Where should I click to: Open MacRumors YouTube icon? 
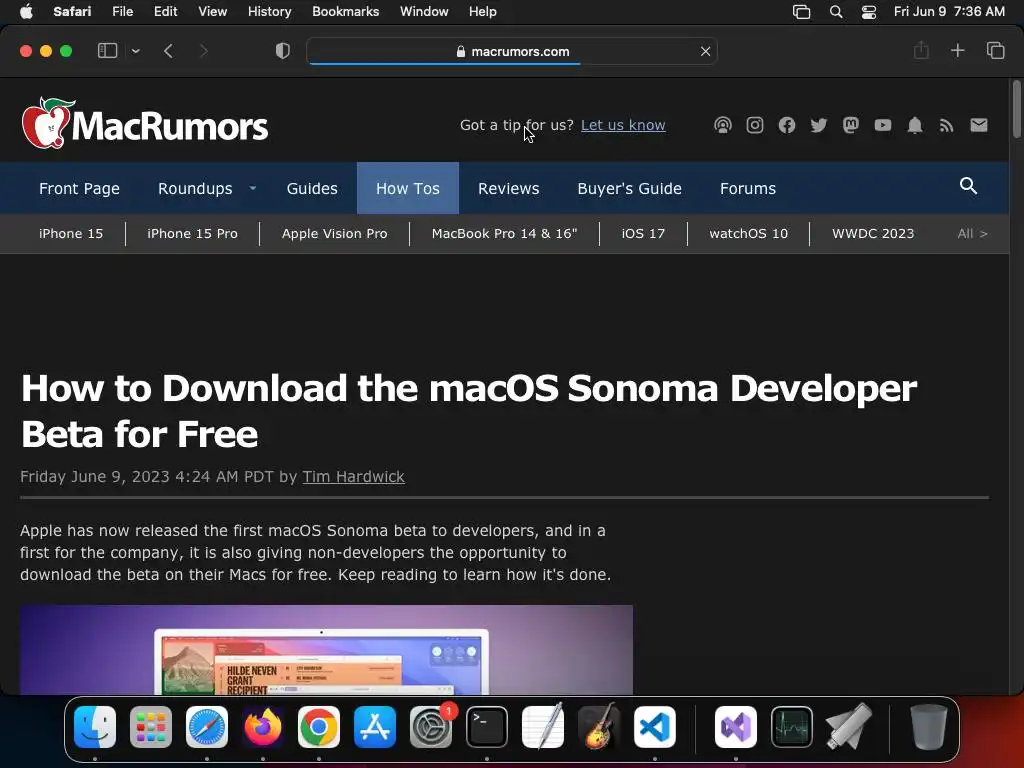pyautogui.click(x=882, y=125)
